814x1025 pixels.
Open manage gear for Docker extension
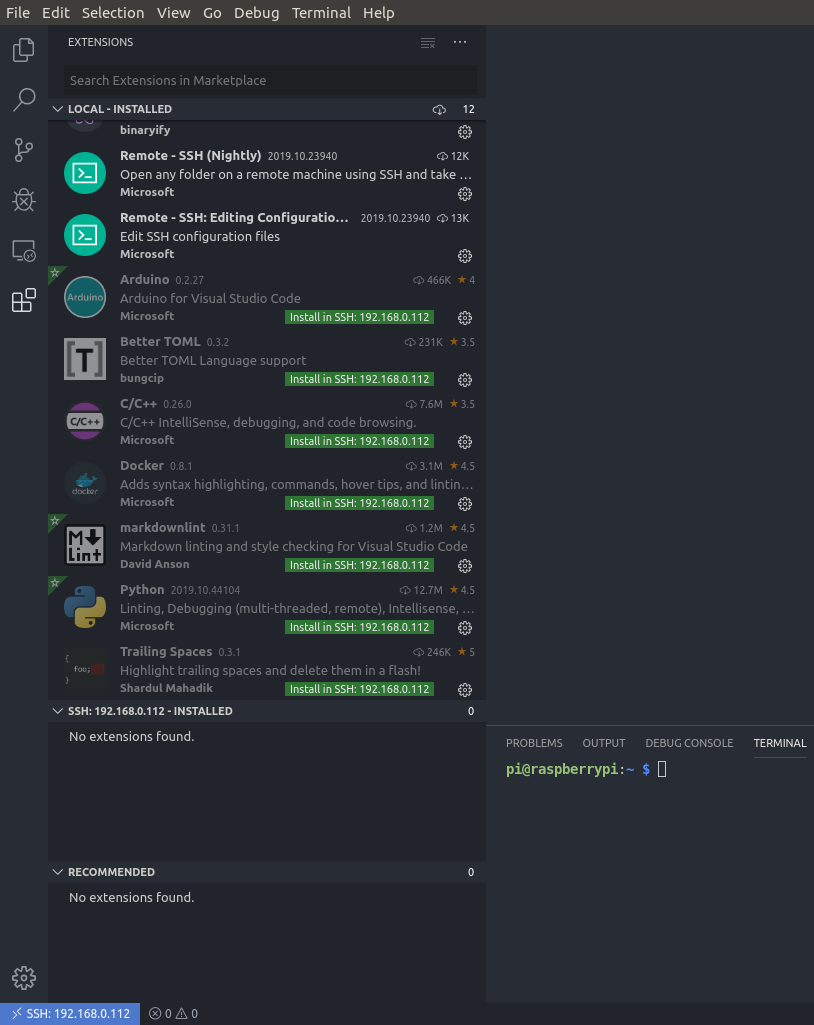click(465, 504)
